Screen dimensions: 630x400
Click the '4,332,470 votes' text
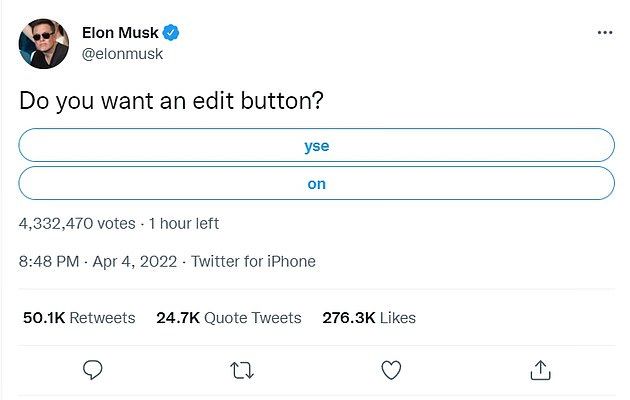(77, 224)
